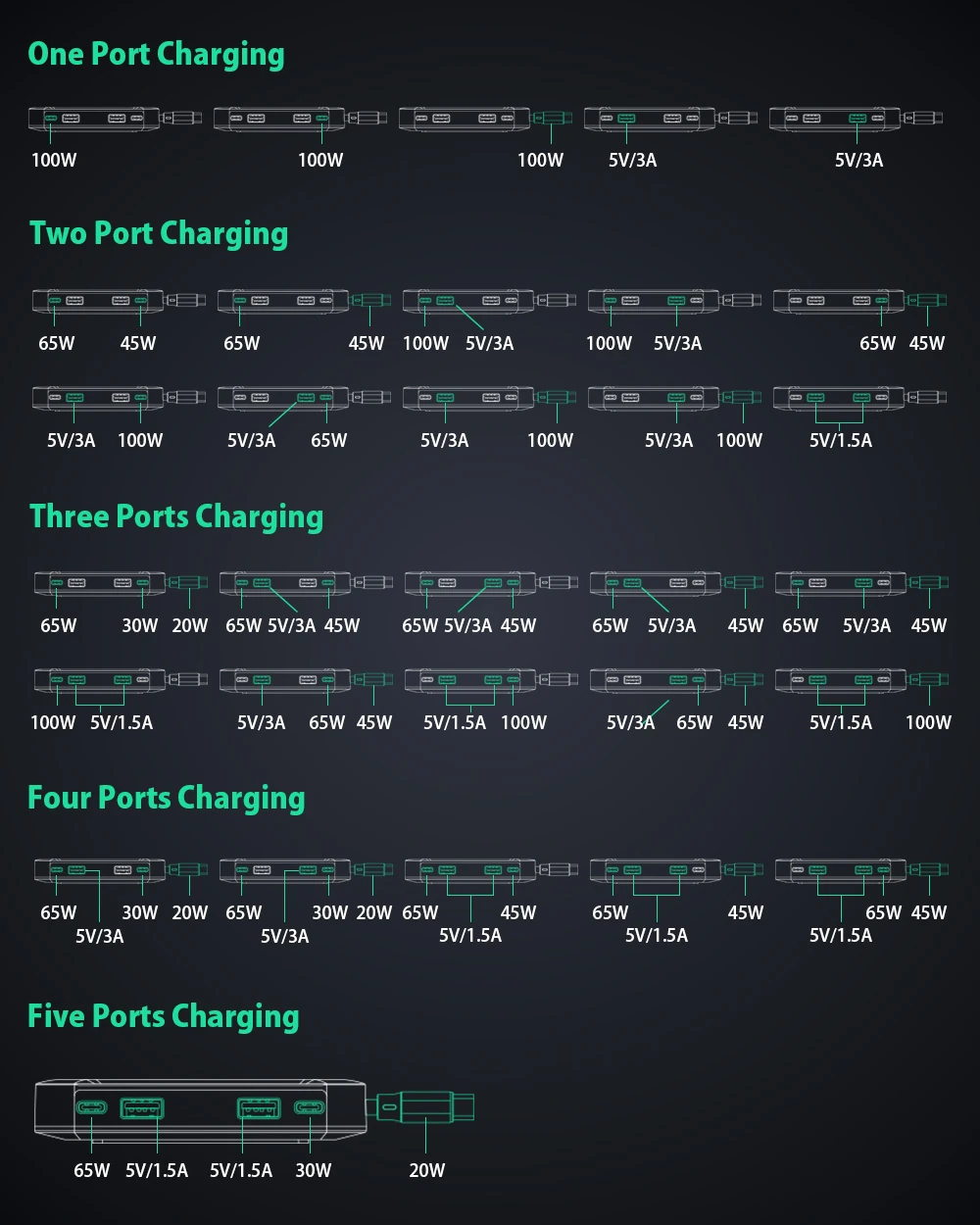Select the Two Port Charging heading
Screen dimensions: 980x1225
tap(159, 233)
